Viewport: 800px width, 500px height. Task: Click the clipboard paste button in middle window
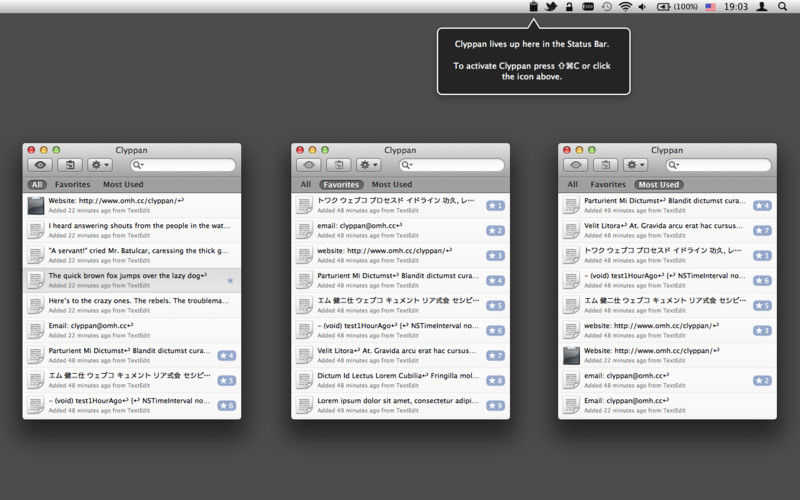(339, 165)
